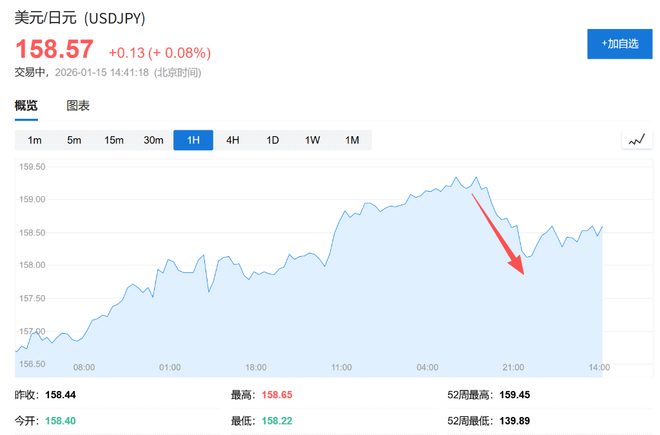The height and width of the screenshot is (435, 660).
Task: Set the chart to 1D period
Action: [x=272, y=140]
